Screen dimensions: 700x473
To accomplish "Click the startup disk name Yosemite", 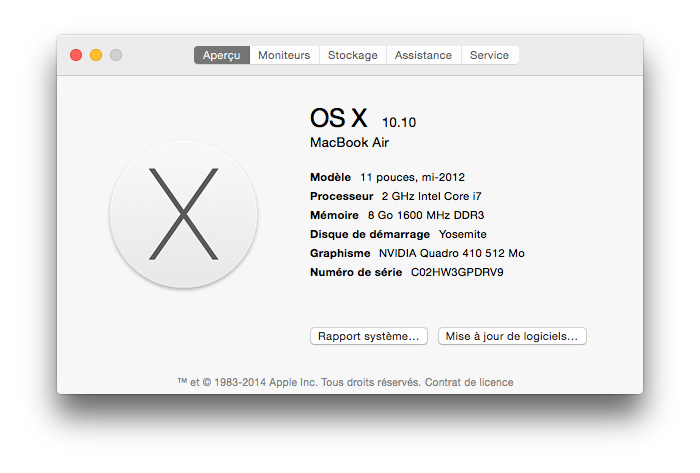I will (462, 234).
